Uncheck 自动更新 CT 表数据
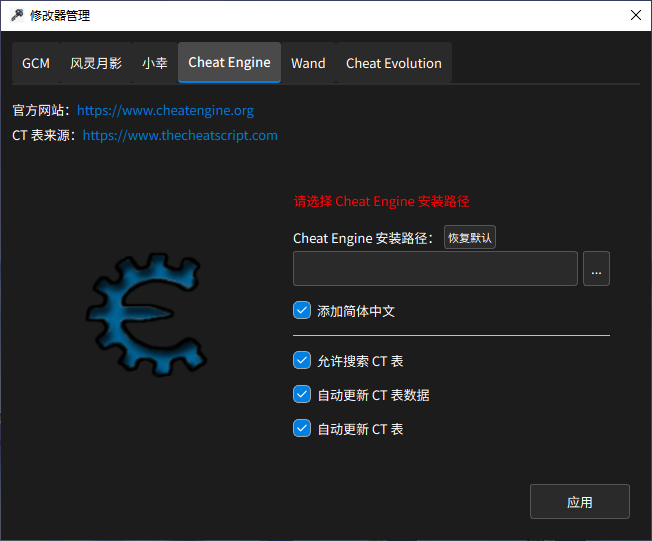The height and width of the screenshot is (541, 652). click(302, 395)
